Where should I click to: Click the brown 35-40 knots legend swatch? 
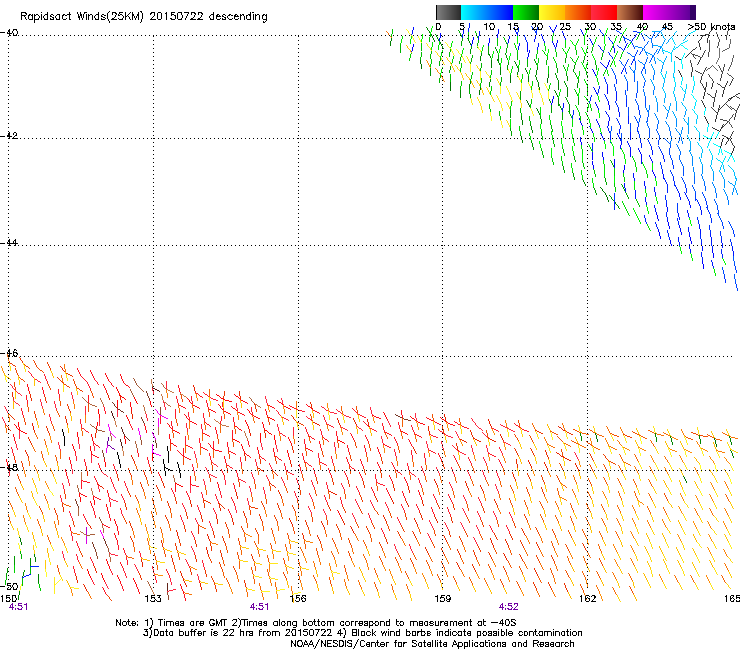630,12
